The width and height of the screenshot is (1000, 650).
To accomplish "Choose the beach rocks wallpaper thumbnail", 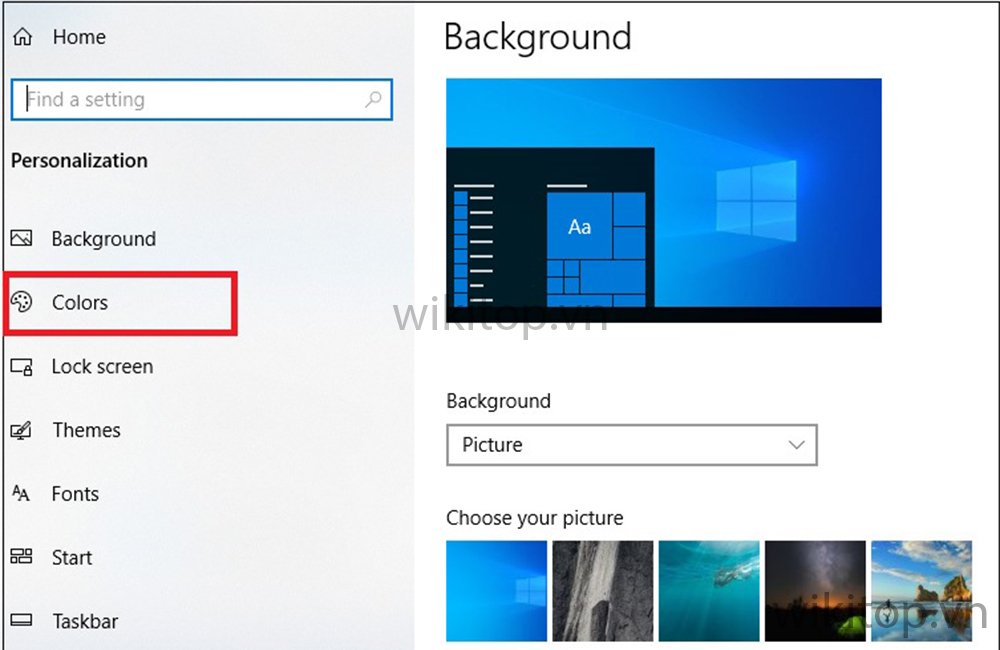I will pyautogui.click(x=922, y=591).
